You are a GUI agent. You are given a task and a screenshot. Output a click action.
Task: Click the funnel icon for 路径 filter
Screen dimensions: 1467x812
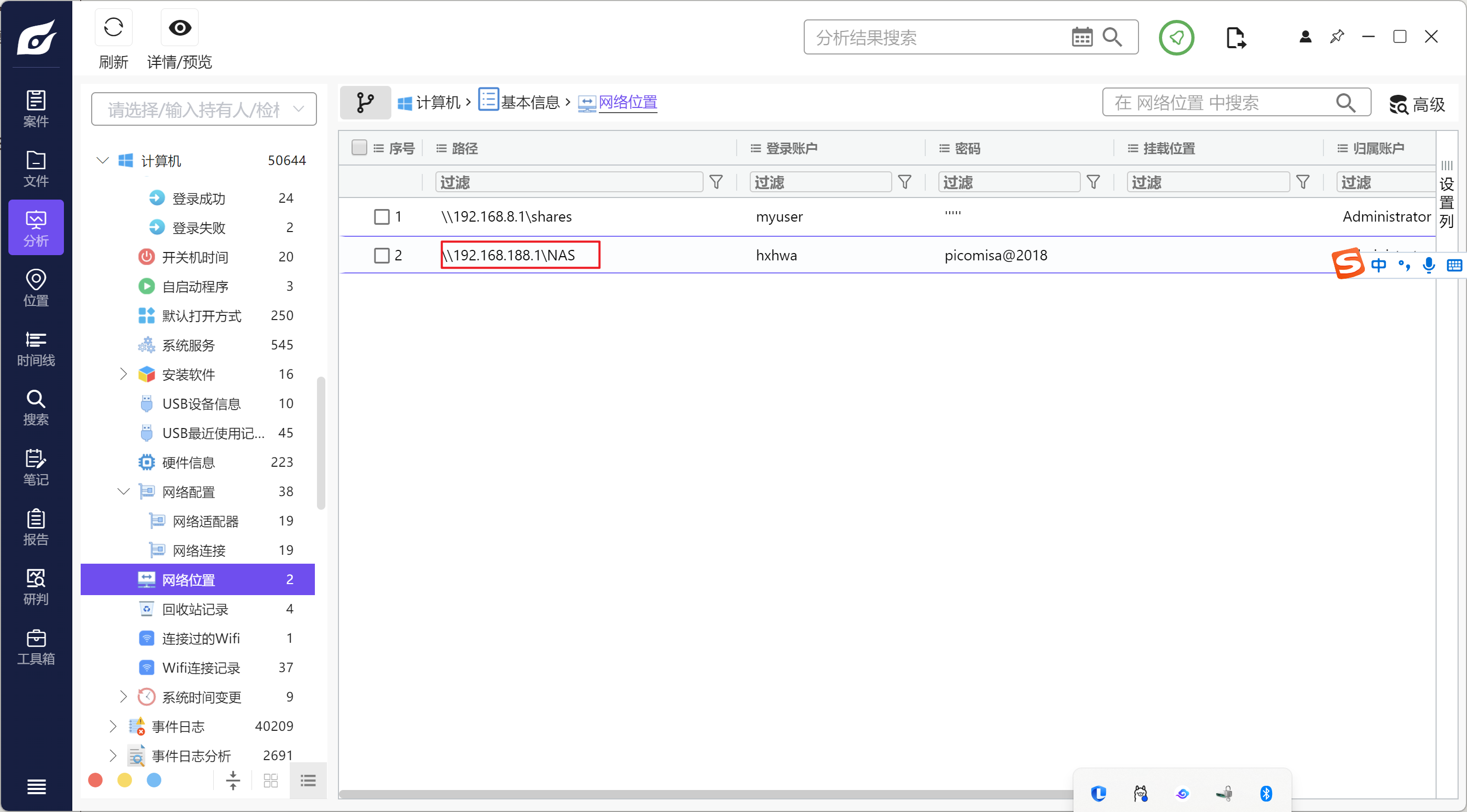716,182
